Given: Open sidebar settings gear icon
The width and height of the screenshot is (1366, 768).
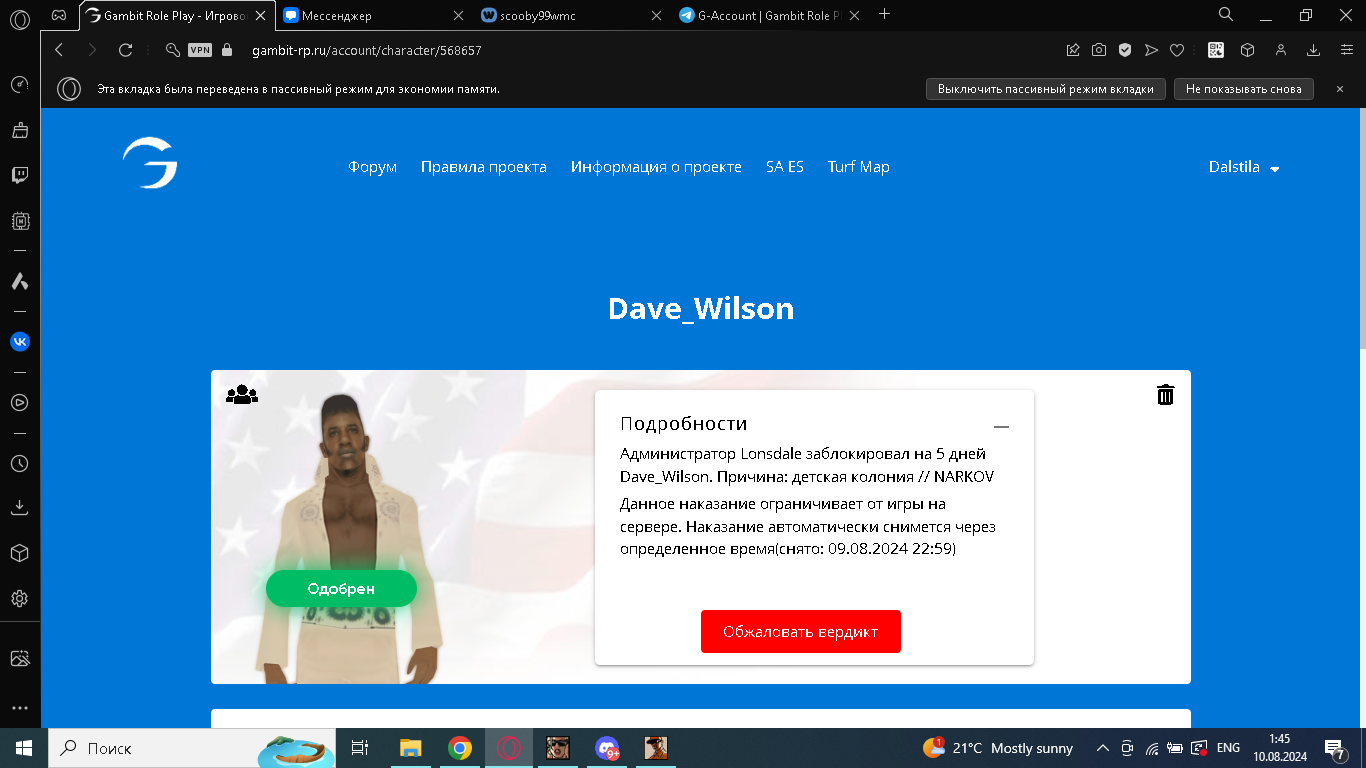Looking at the screenshot, I should pos(19,598).
